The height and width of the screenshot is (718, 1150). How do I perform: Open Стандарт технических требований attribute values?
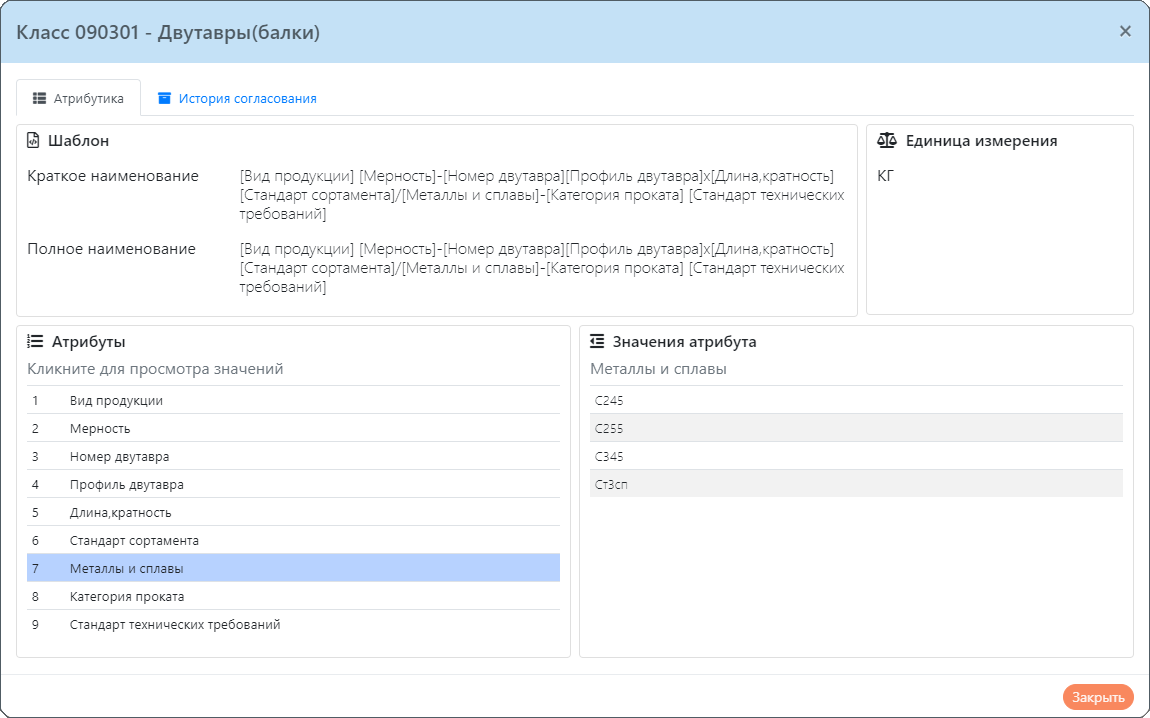[x=175, y=625]
